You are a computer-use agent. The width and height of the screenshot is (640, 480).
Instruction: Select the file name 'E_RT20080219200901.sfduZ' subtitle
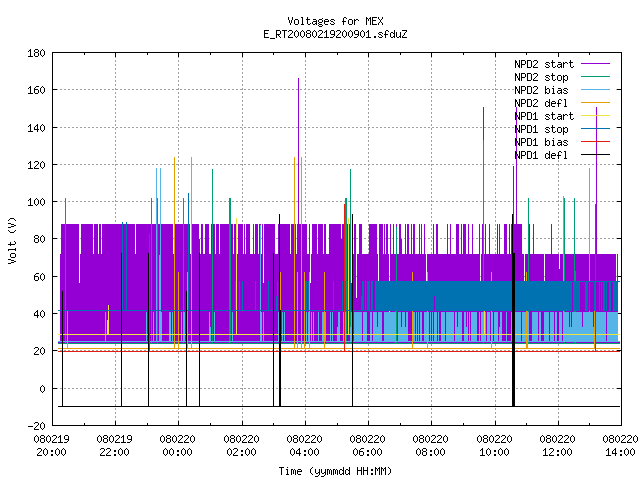point(335,34)
